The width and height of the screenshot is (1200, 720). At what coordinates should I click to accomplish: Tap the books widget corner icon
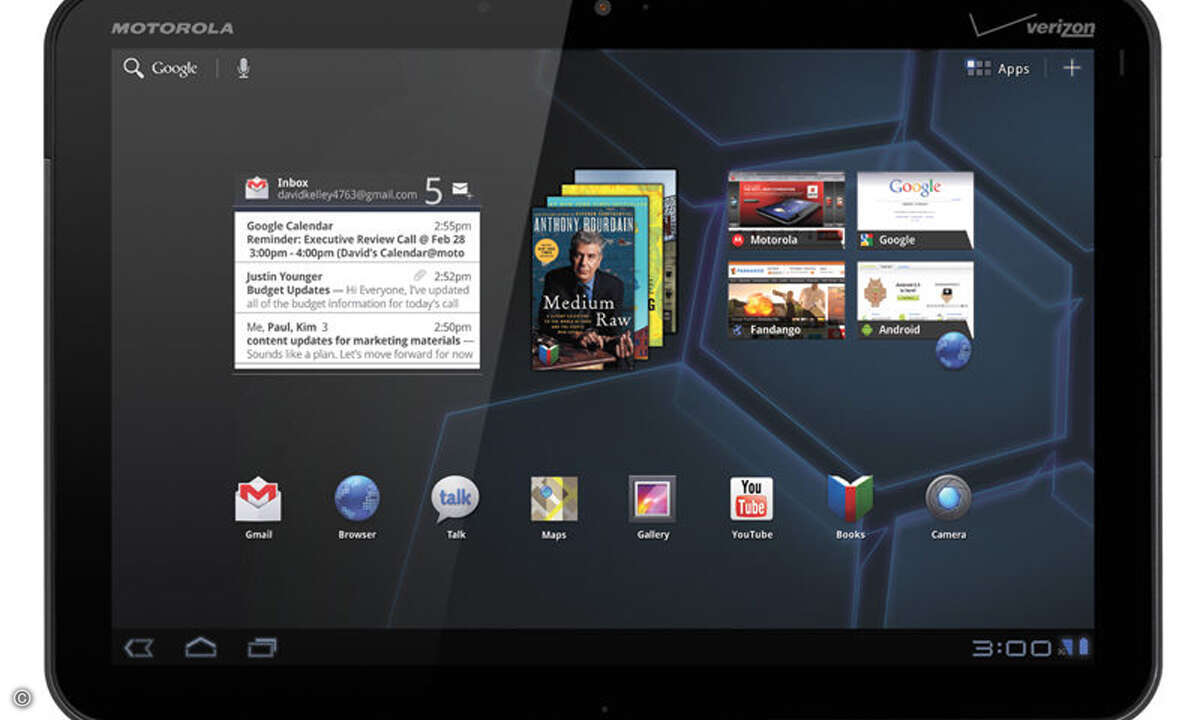pyautogui.click(x=547, y=354)
